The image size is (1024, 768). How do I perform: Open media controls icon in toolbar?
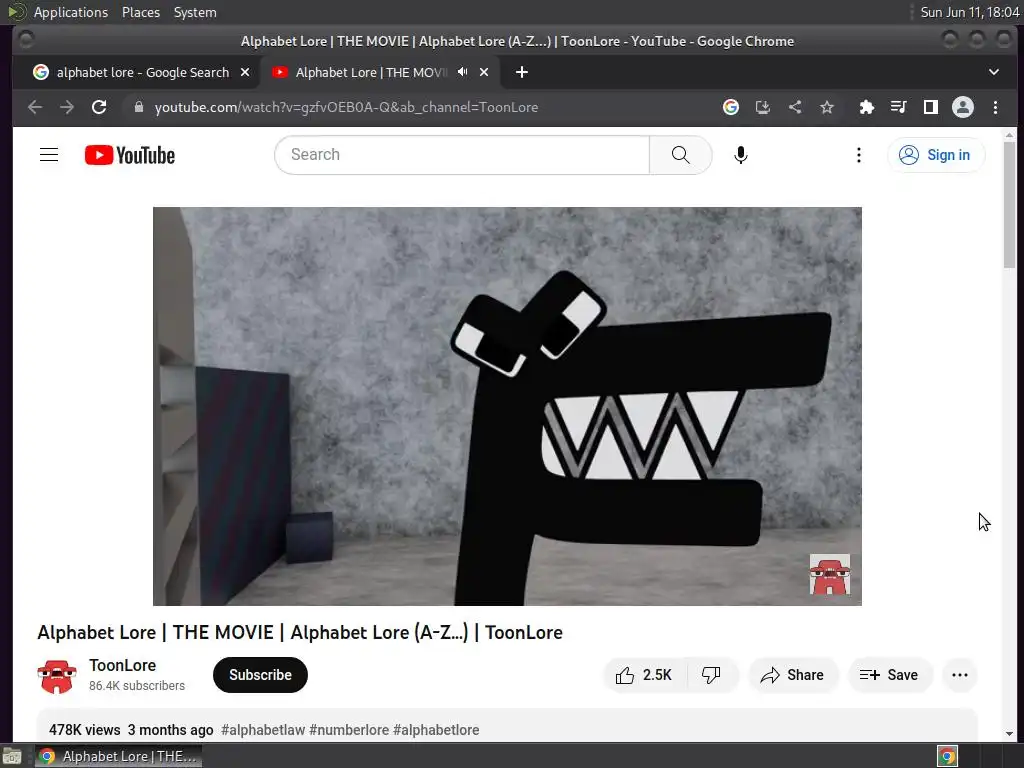pyautogui.click(x=899, y=107)
